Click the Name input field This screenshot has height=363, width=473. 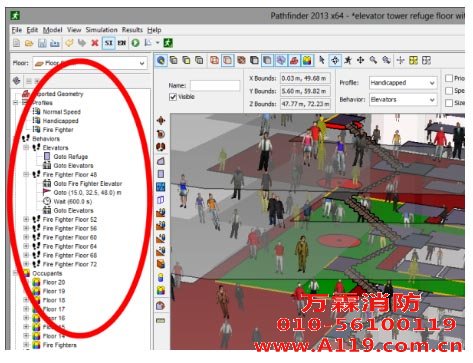click(215, 86)
